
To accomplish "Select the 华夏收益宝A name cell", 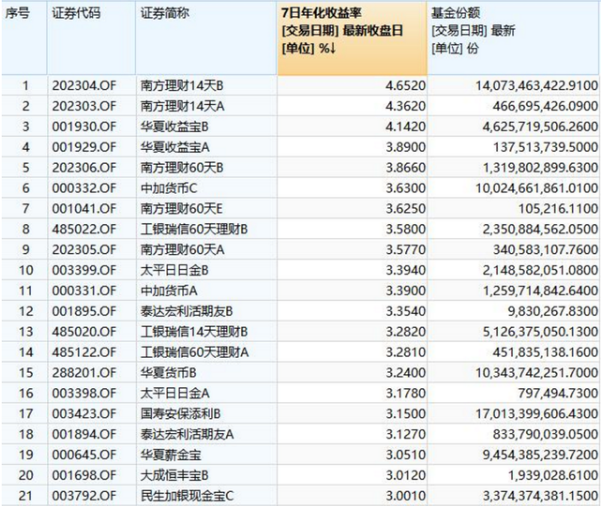I will tap(180, 146).
